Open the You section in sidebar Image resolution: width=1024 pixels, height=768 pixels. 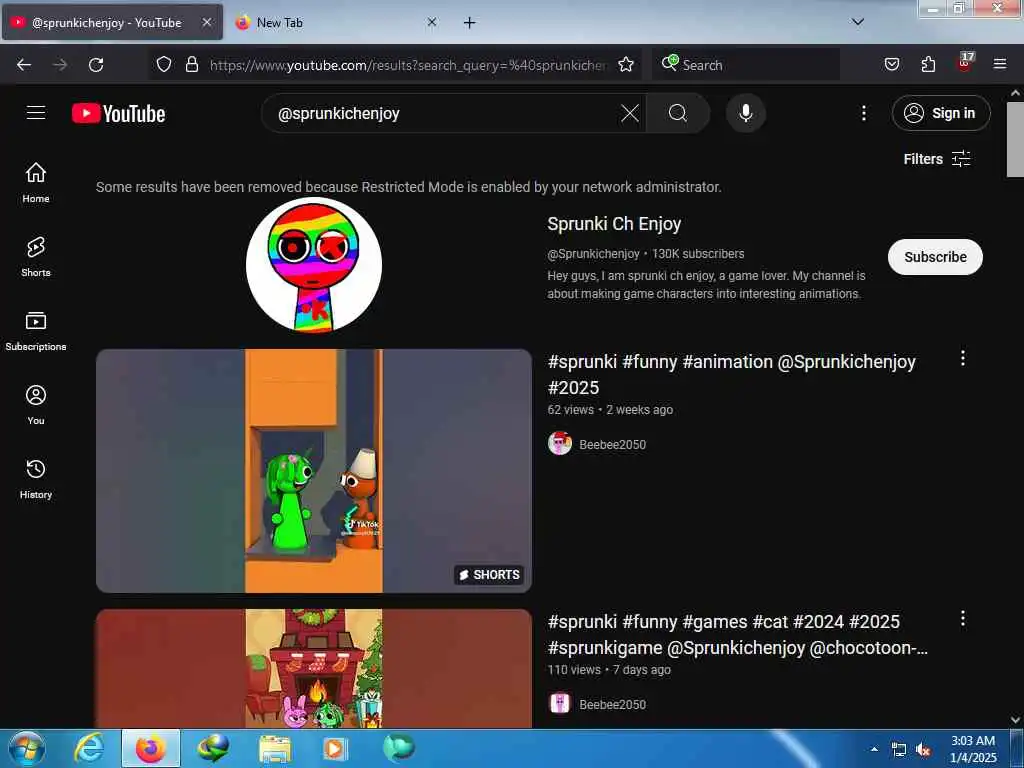36,405
